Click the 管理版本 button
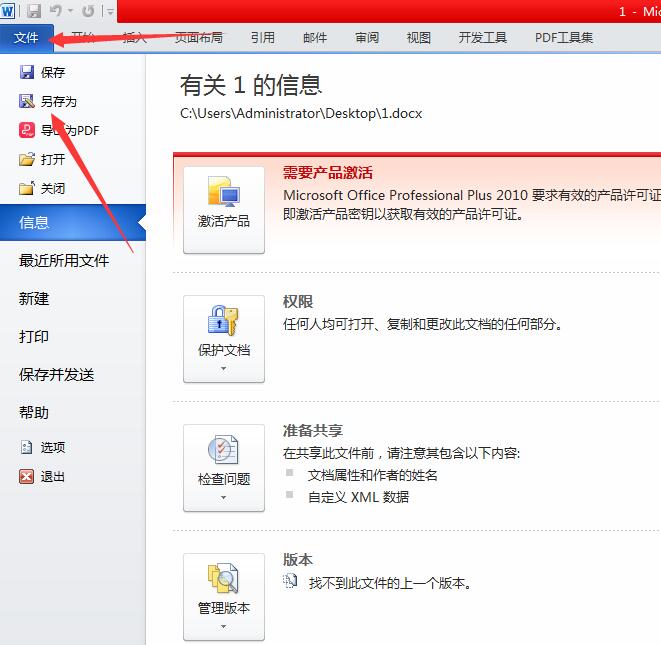Screen dimensions: 661x645 [224, 597]
